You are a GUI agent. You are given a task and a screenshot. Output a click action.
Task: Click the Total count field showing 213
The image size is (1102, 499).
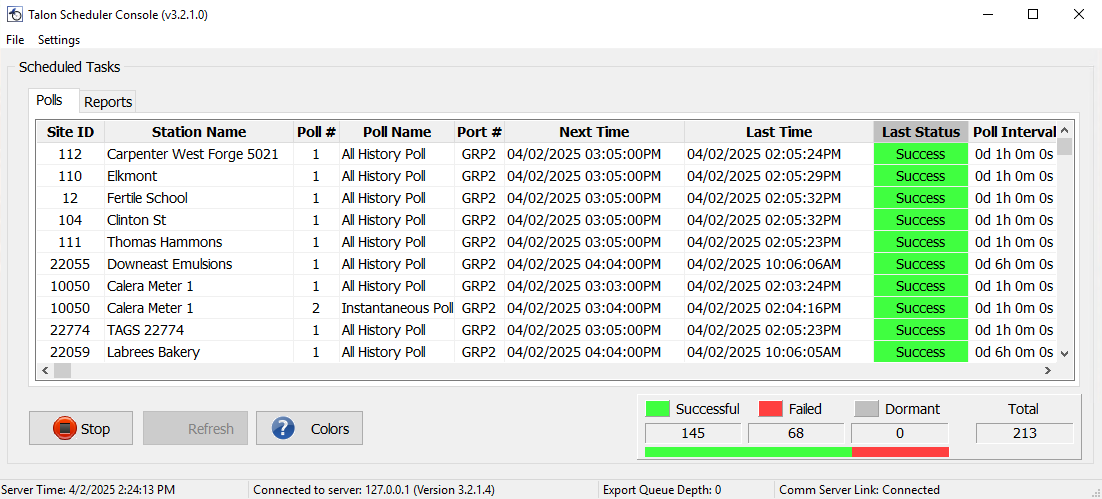[x=1025, y=433]
